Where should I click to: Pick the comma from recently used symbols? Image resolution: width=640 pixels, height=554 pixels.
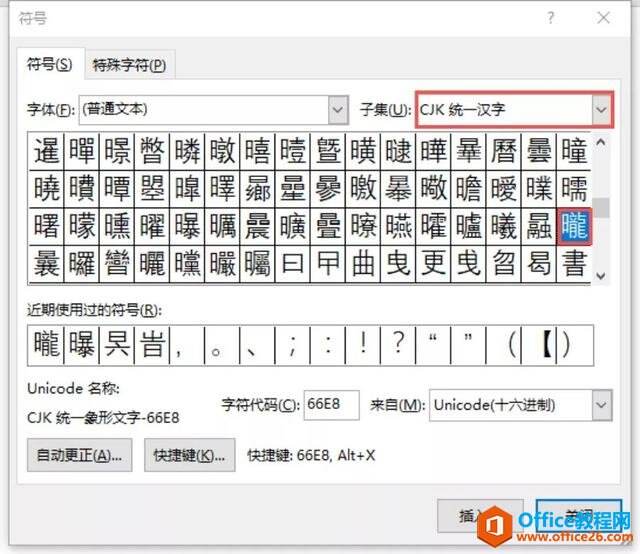[187, 345]
